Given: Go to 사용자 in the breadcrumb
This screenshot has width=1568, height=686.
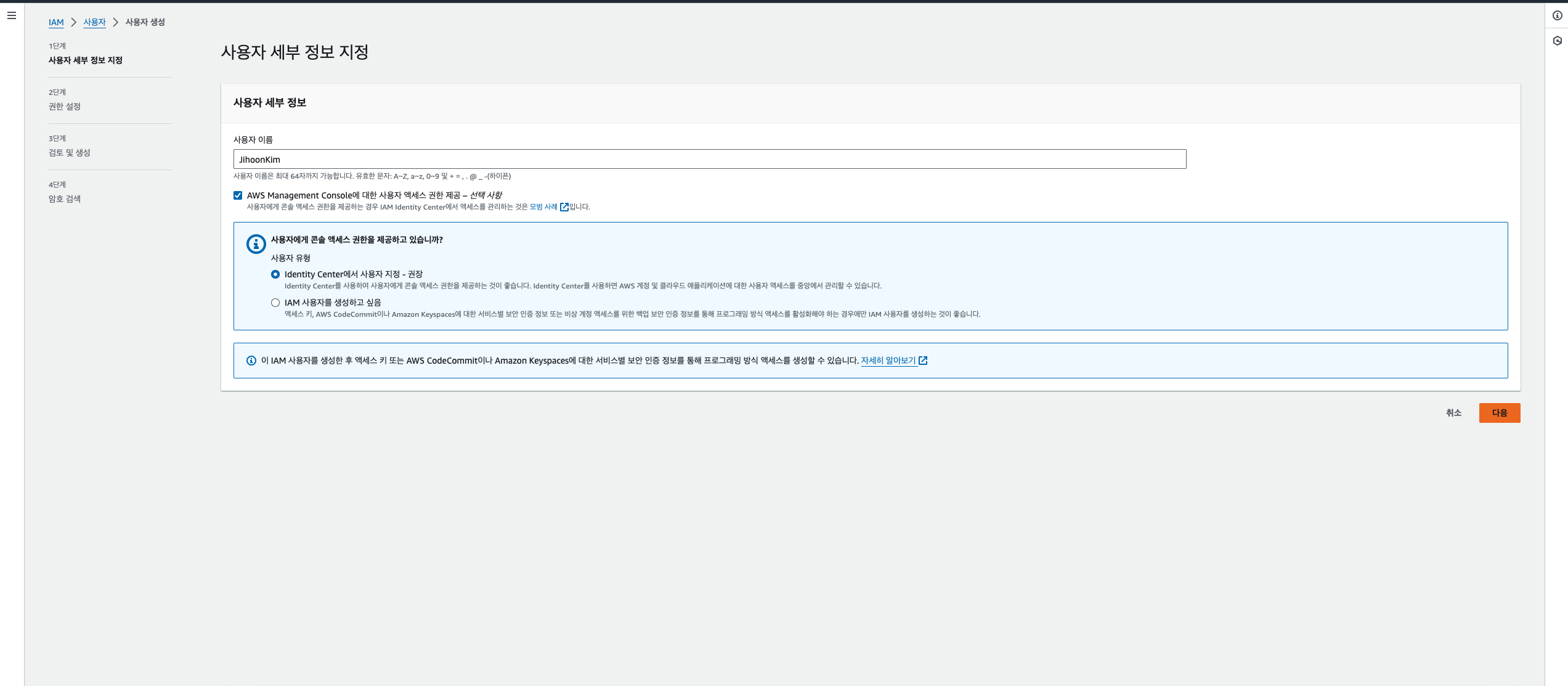Looking at the screenshot, I should (x=94, y=22).
